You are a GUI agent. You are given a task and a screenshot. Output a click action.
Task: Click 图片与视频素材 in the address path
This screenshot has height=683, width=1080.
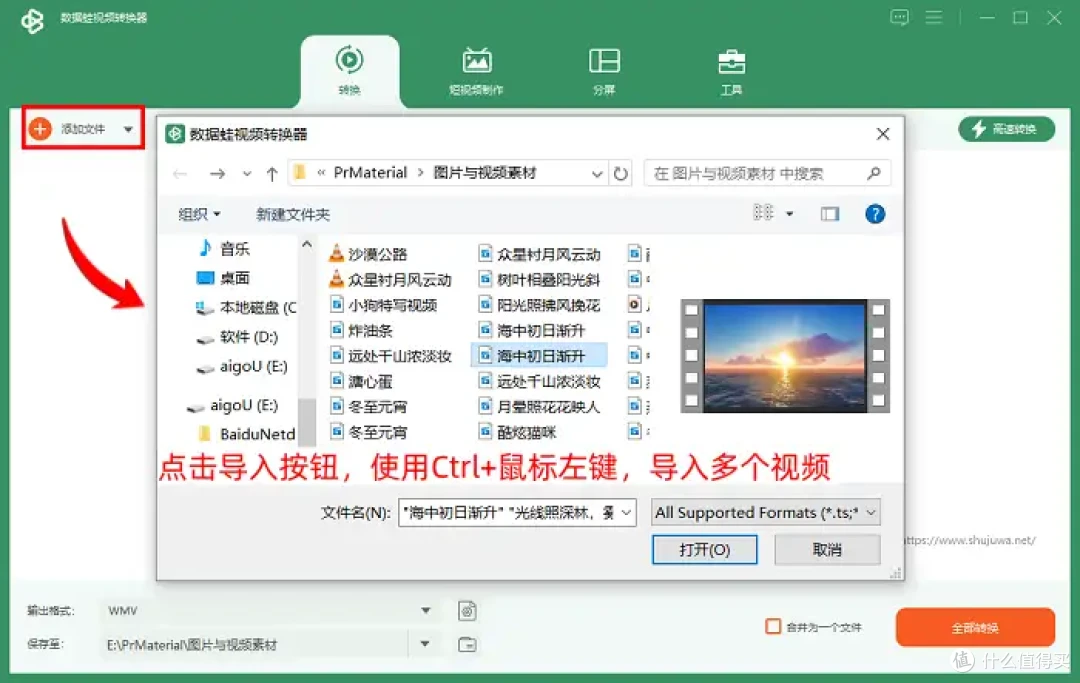485,173
